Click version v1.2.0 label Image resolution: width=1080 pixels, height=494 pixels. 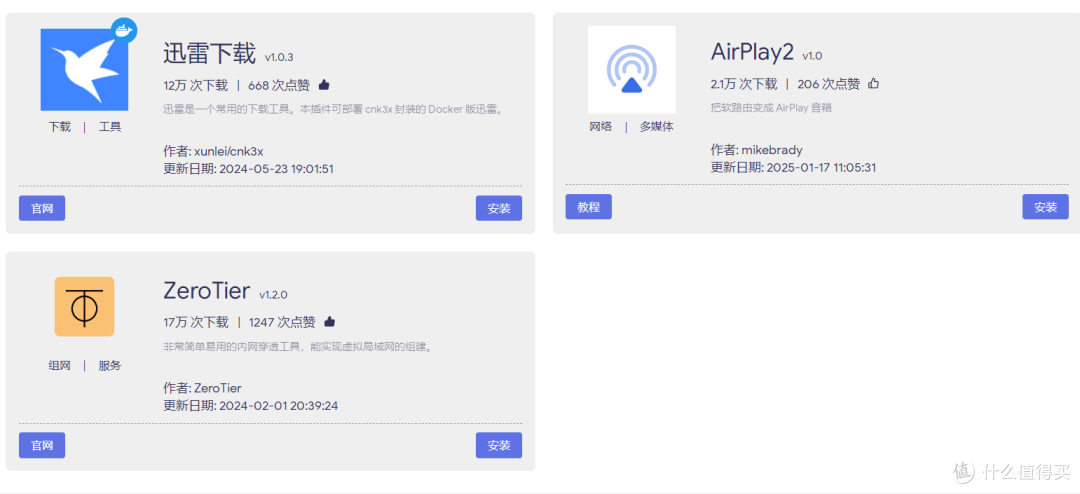[x=273, y=295]
